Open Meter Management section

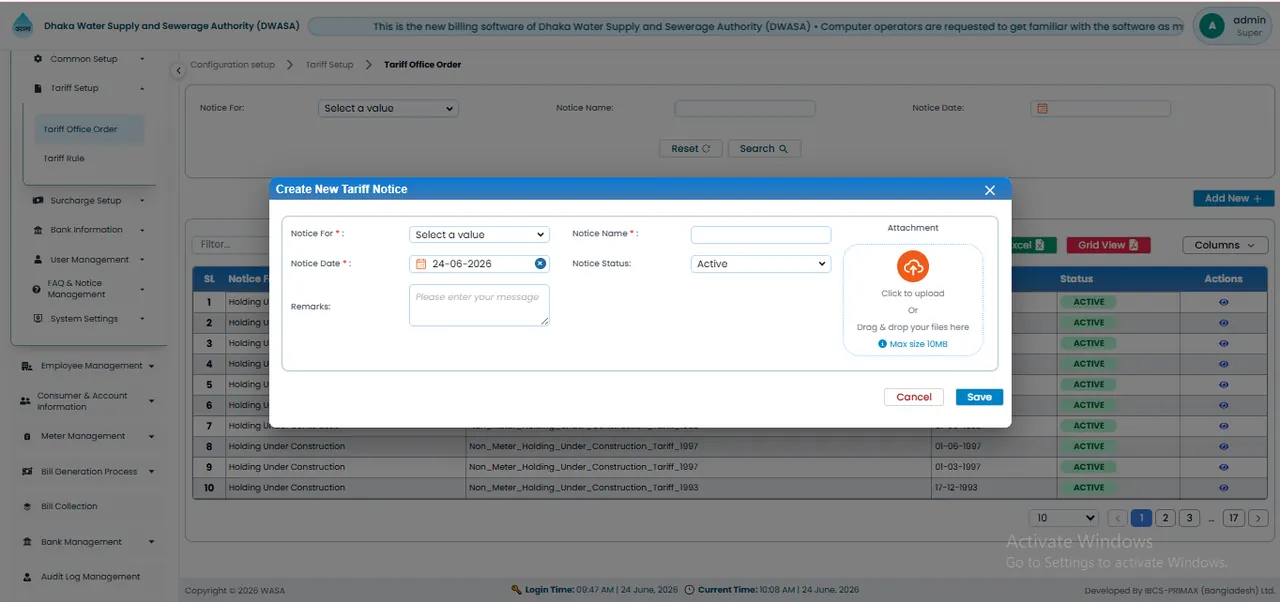click(x=88, y=436)
